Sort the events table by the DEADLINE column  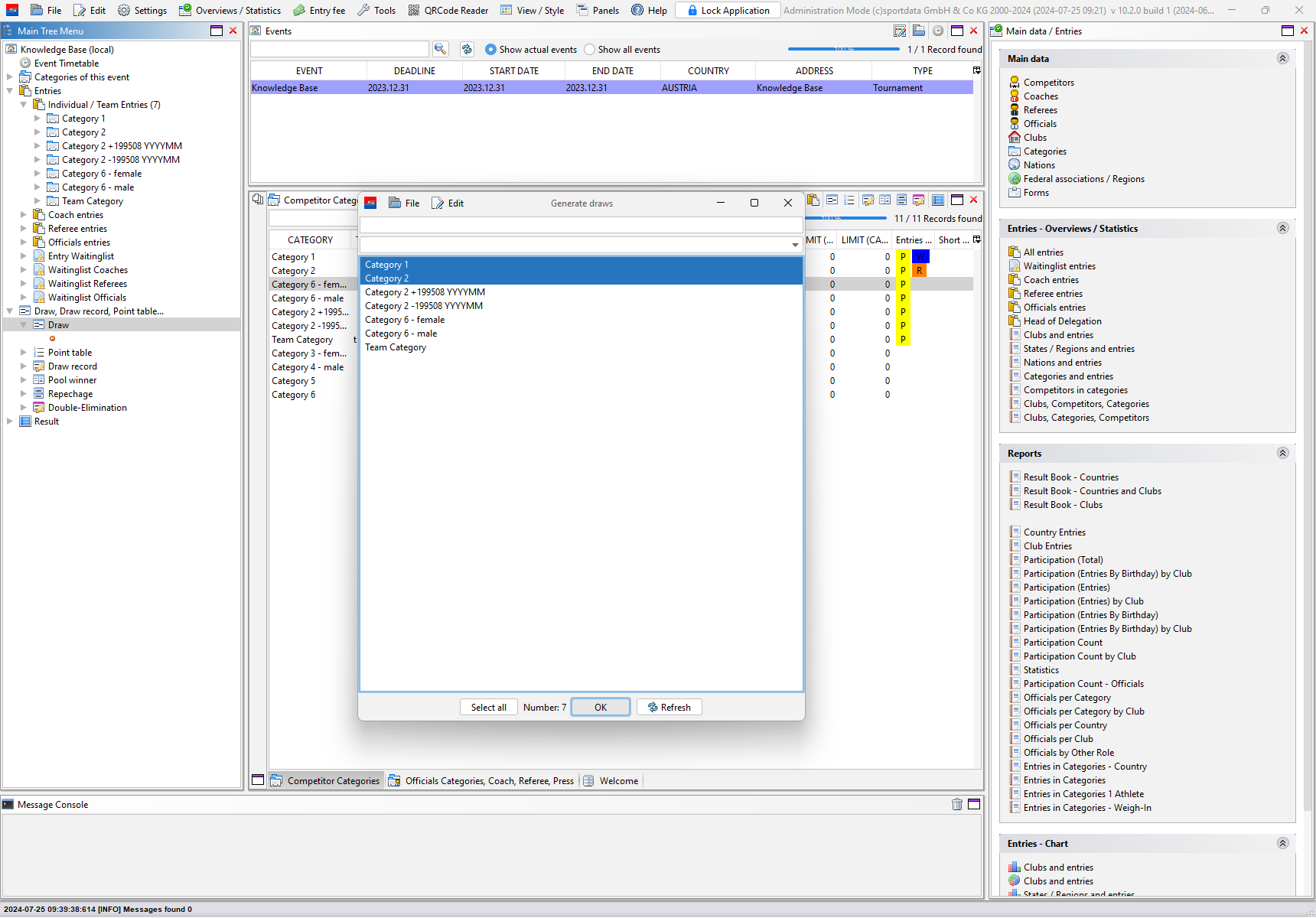coord(414,70)
